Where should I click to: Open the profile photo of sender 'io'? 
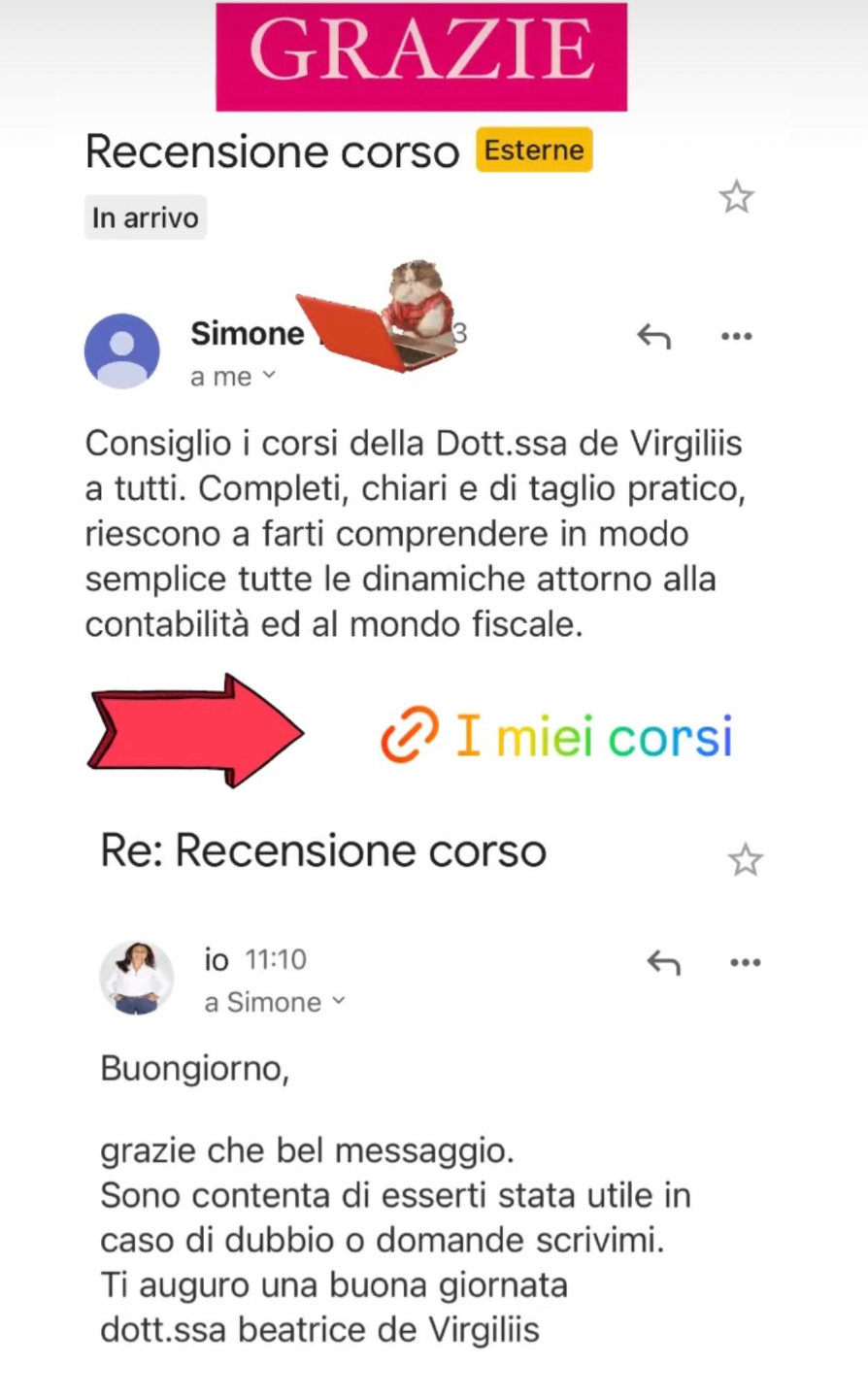[137, 977]
